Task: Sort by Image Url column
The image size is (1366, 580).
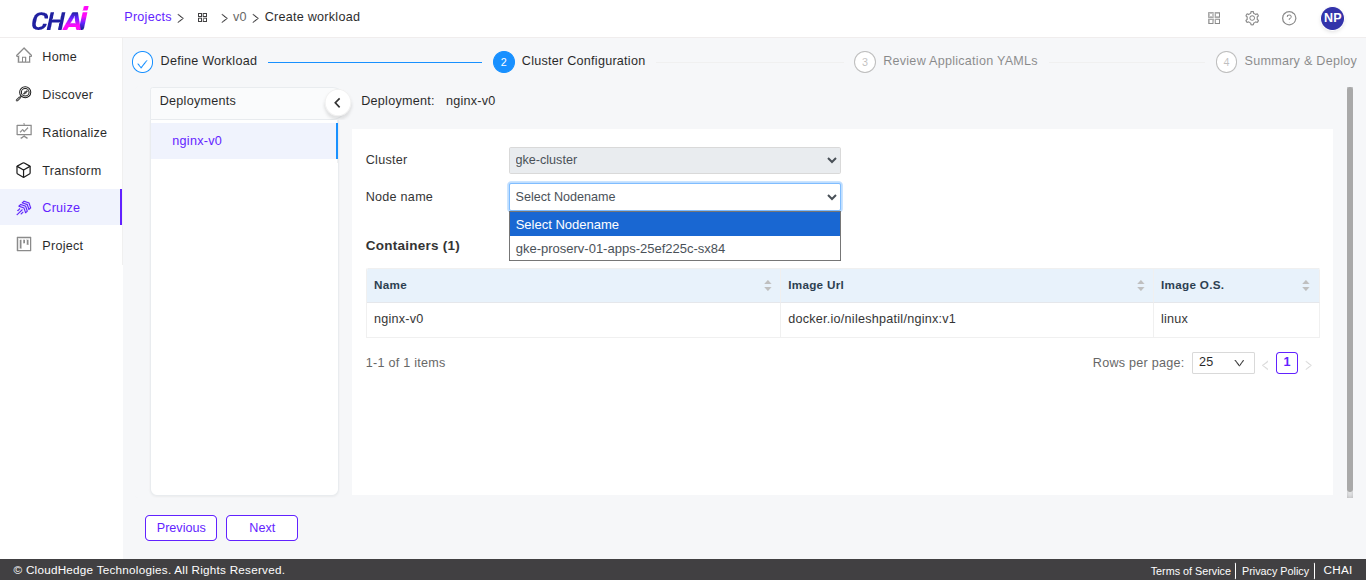Action: click(x=1140, y=286)
